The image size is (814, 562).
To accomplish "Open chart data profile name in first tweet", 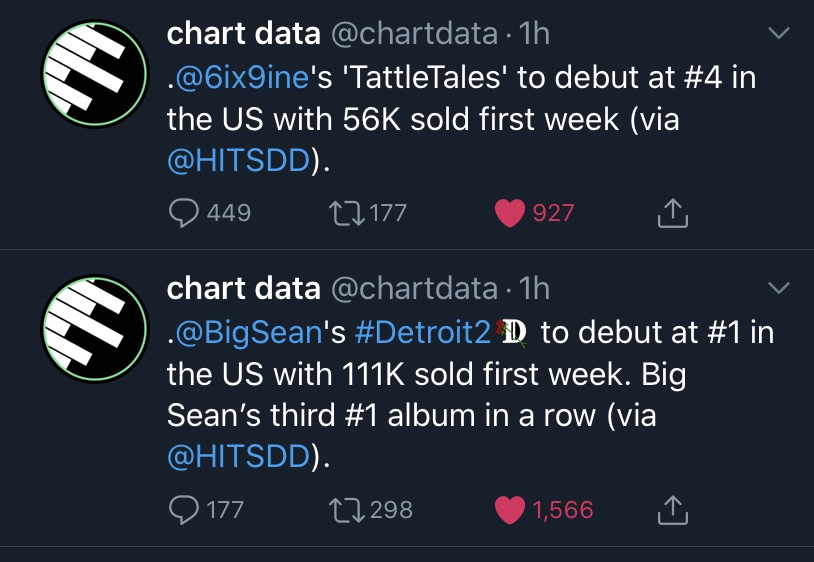I will [243, 34].
